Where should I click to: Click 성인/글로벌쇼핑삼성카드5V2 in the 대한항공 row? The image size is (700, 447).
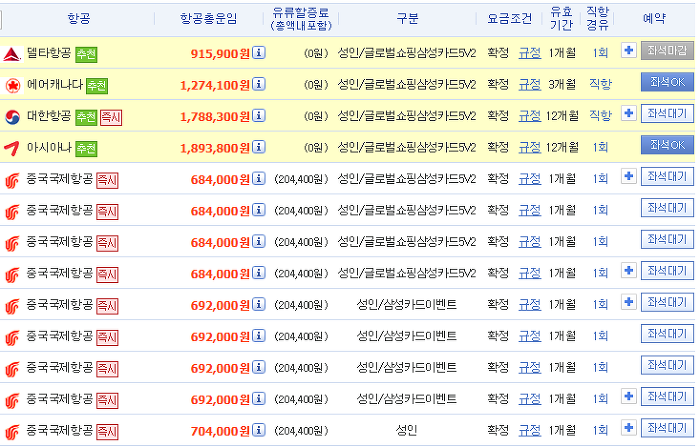[x=407, y=116]
